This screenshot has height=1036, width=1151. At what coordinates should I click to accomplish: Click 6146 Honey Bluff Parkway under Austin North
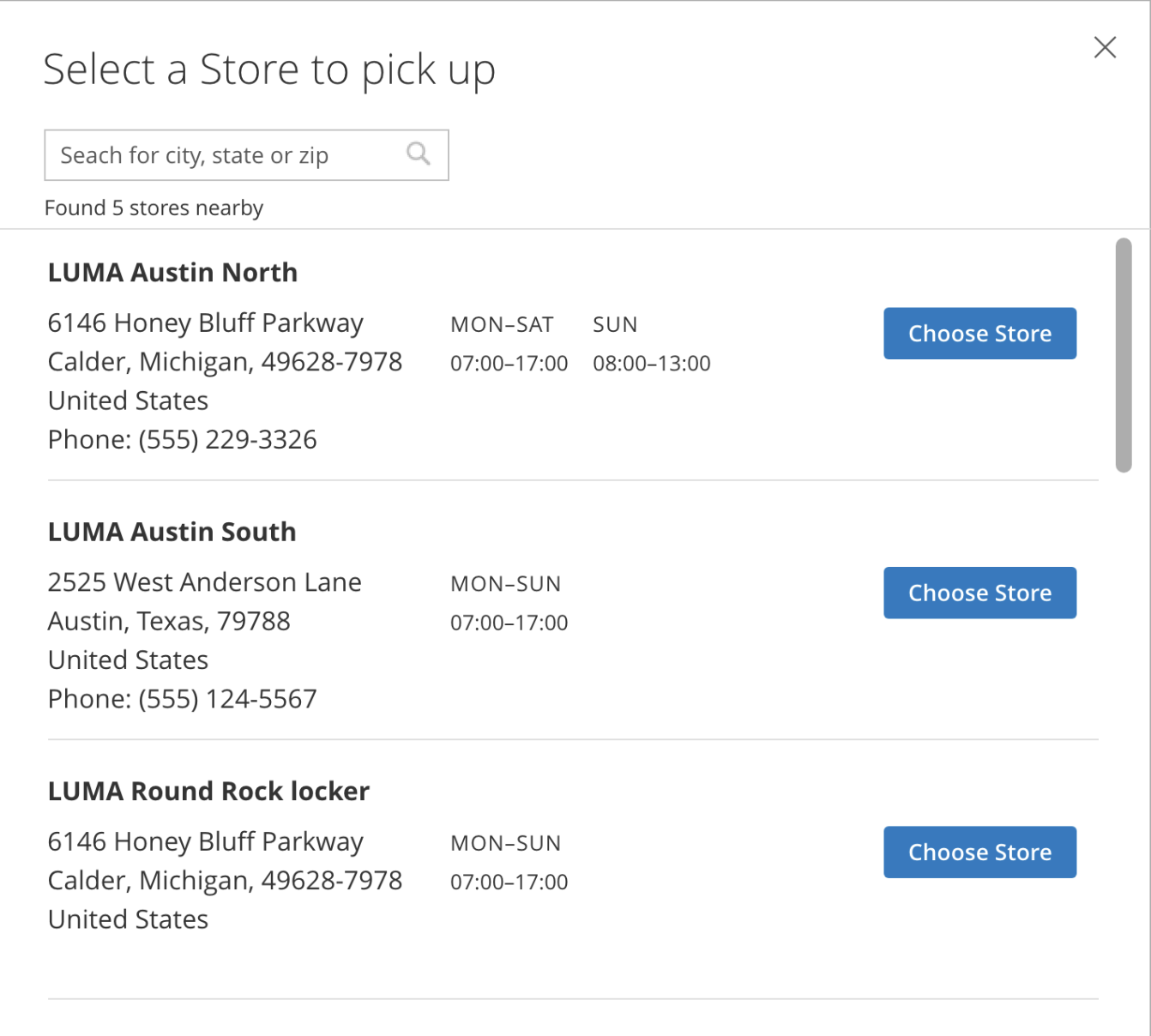point(205,323)
